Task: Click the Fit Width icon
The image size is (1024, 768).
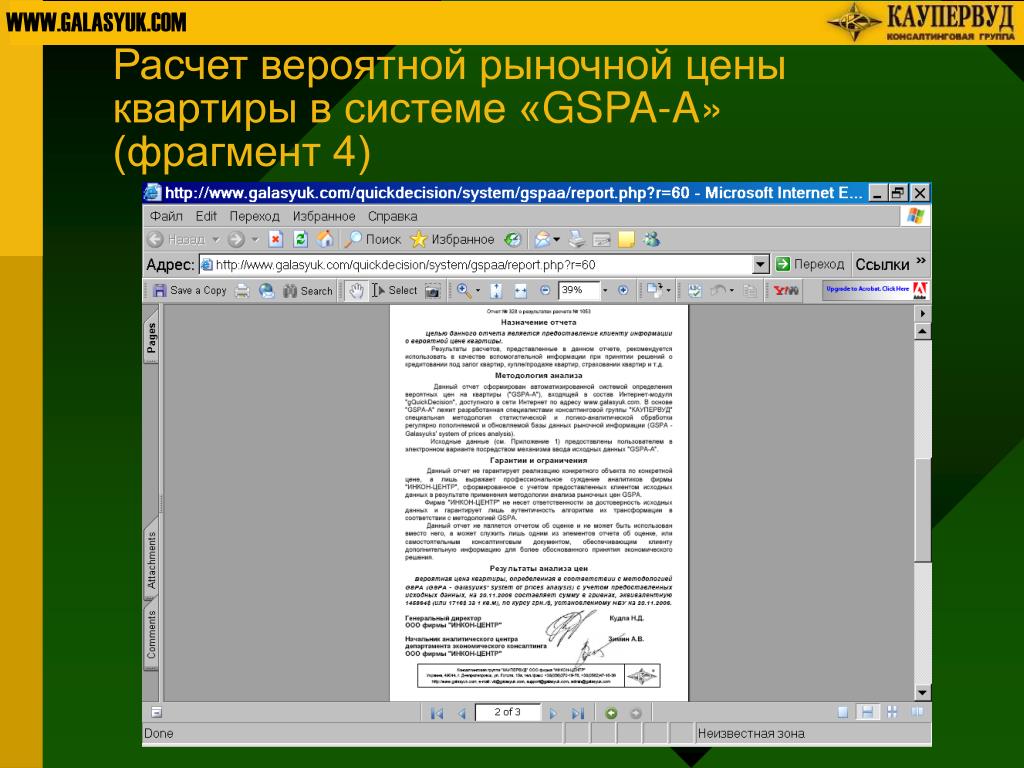Action: (x=520, y=291)
